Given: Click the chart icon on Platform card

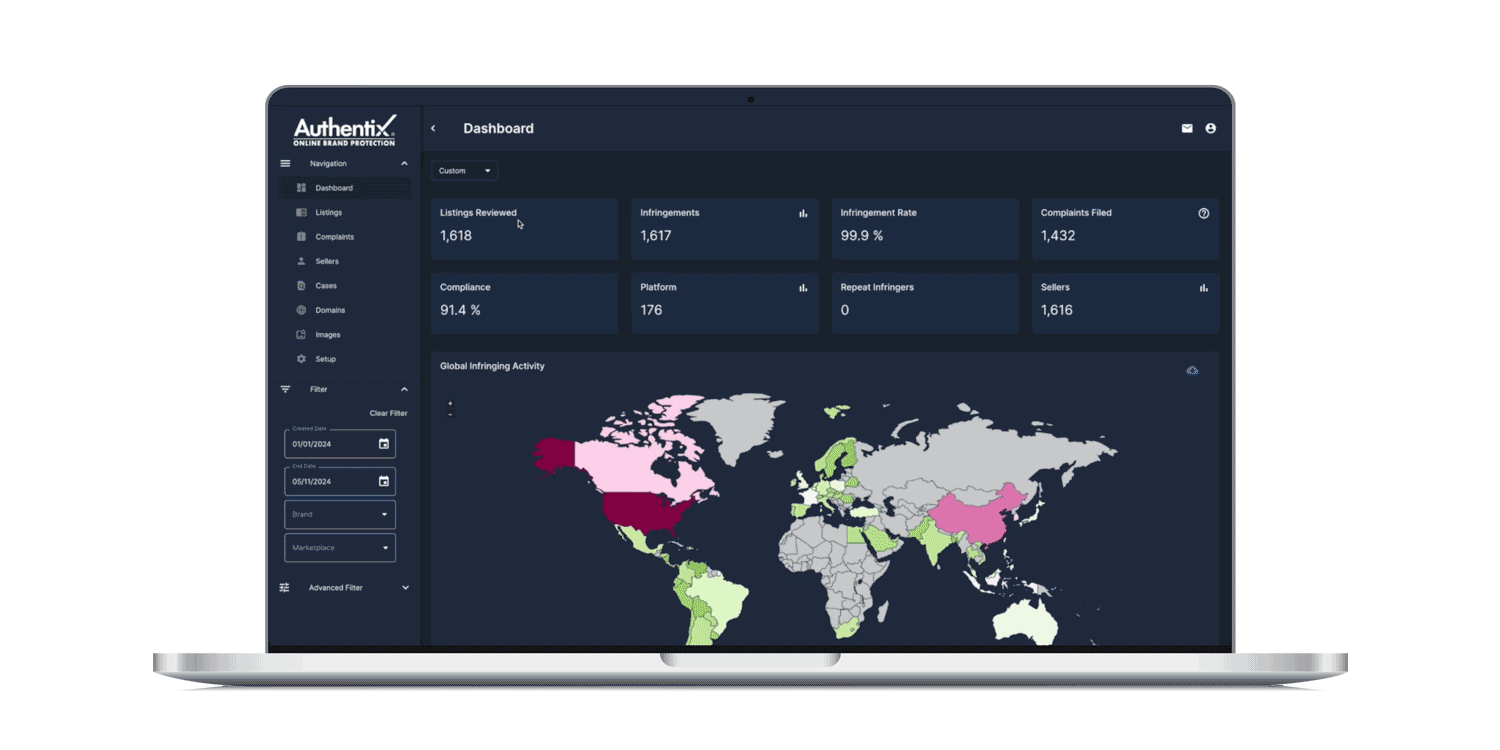Looking at the screenshot, I should (803, 288).
